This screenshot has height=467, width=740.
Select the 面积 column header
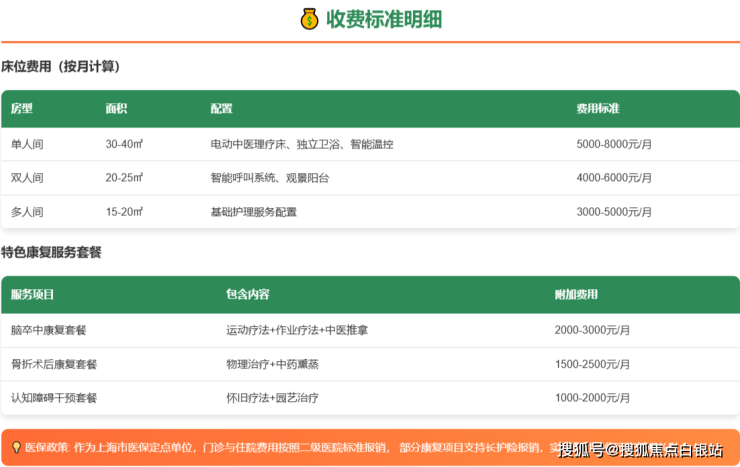tap(116, 108)
